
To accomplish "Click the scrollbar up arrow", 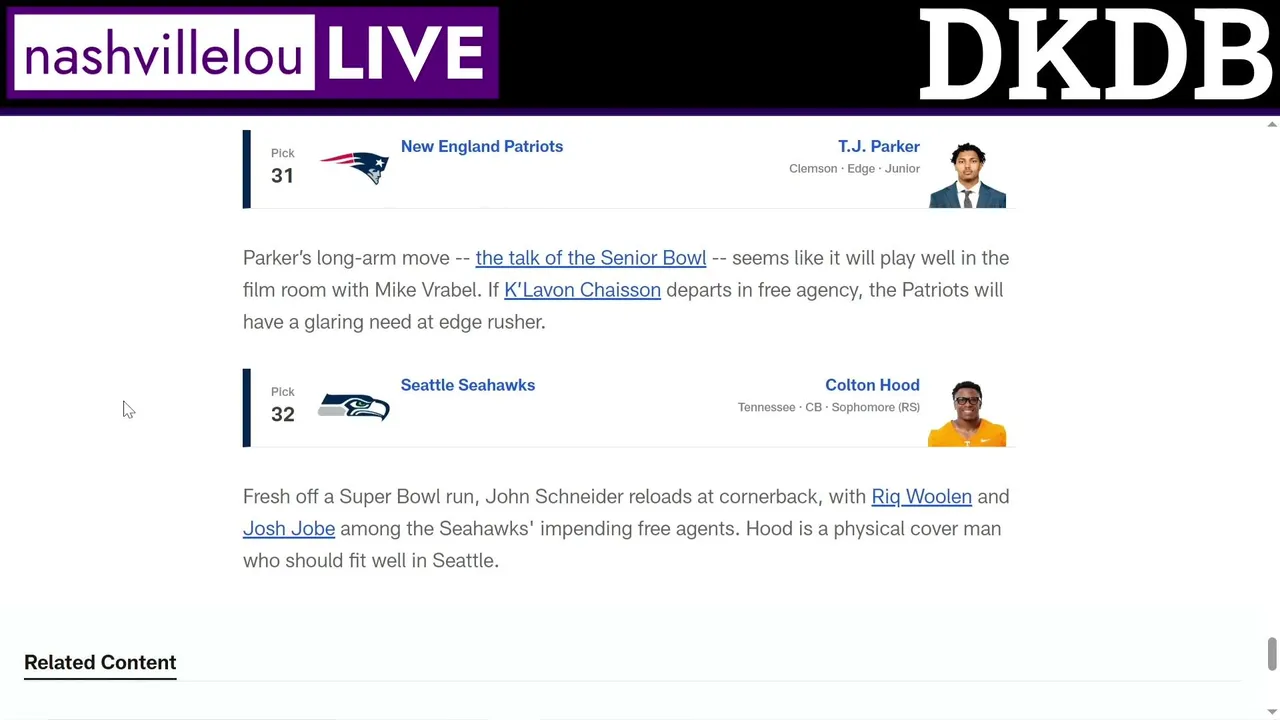I will click(x=1272, y=125).
